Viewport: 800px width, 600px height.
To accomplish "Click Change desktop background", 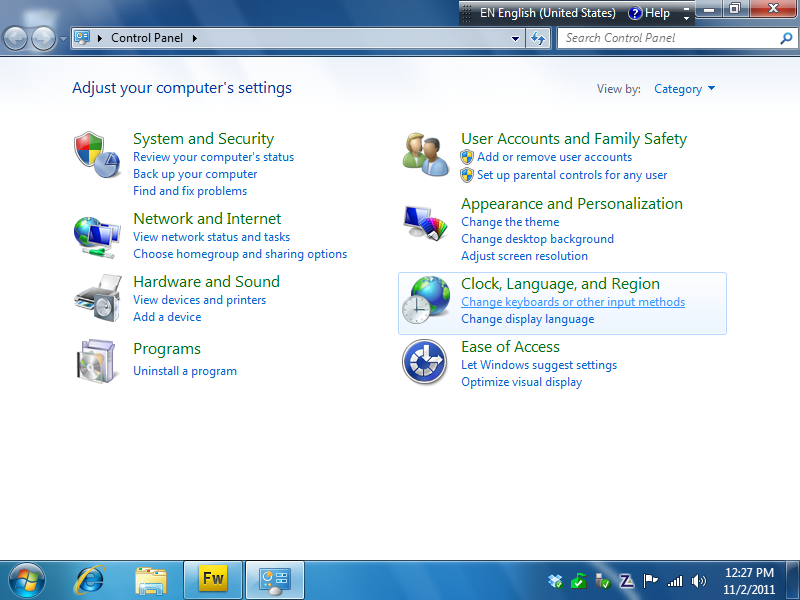I will [537, 239].
